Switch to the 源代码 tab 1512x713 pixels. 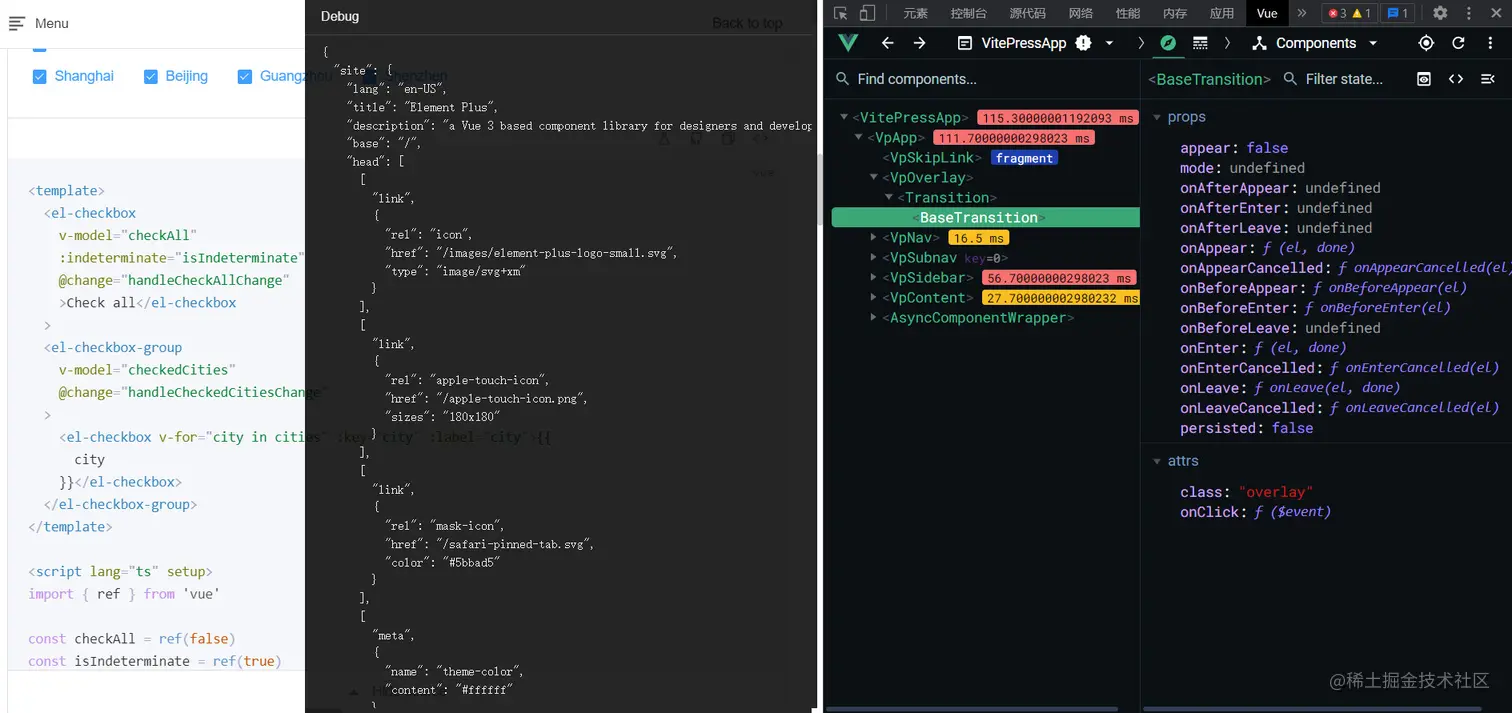tap(1027, 13)
